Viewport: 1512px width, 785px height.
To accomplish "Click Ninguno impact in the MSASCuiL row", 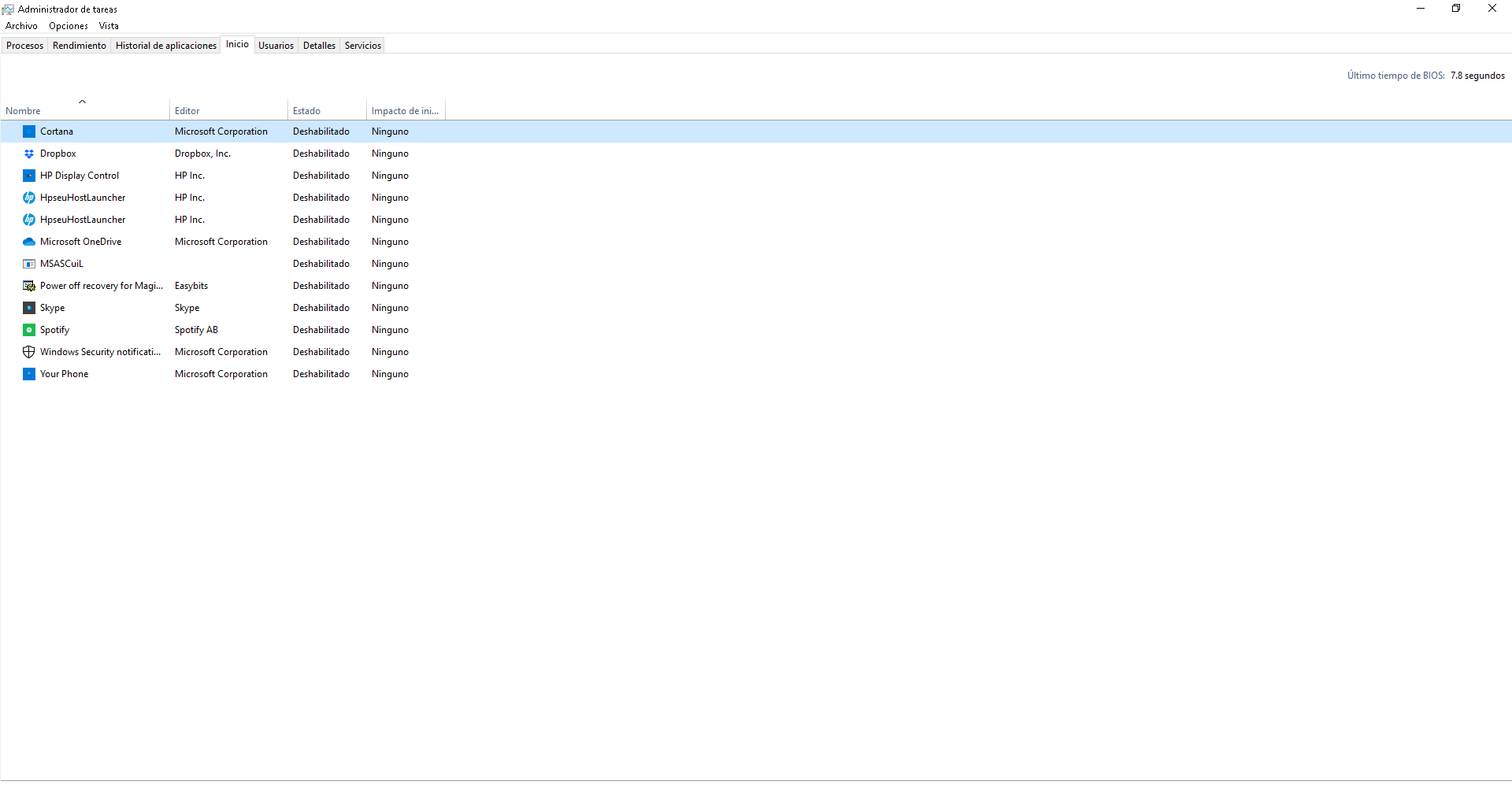I will point(391,264).
